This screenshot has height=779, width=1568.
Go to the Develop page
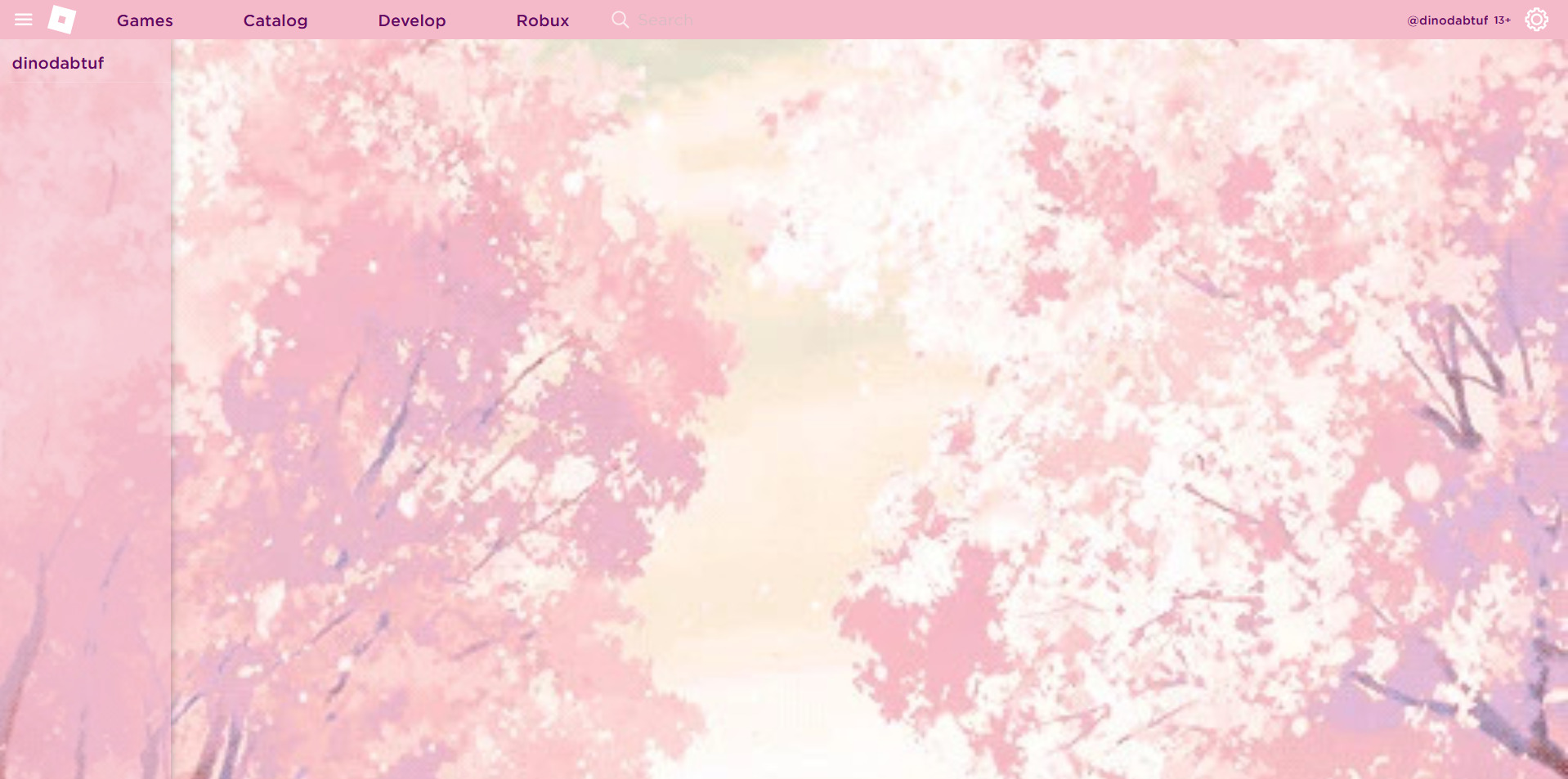(x=411, y=20)
